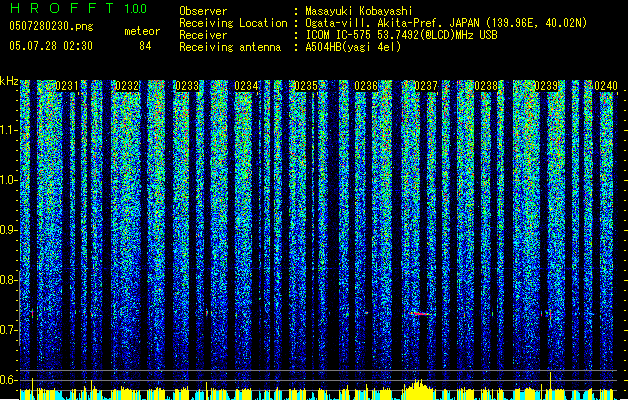
Task: Click the 0.8 kHz axis label
Action: click(9, 280)
